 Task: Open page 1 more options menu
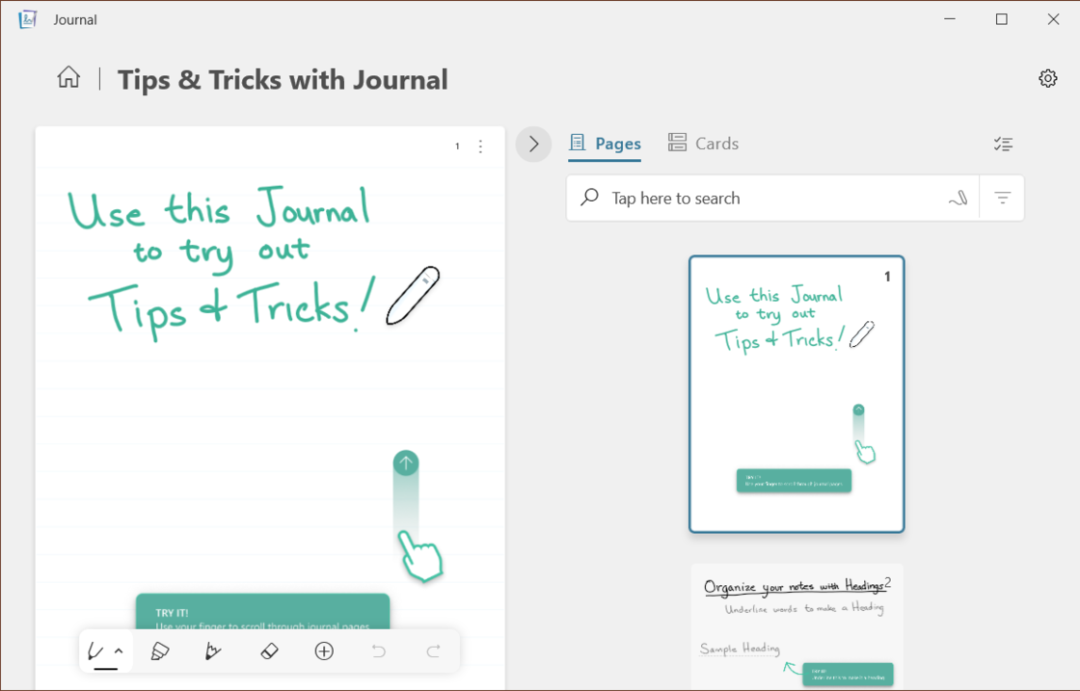[480, 146]
